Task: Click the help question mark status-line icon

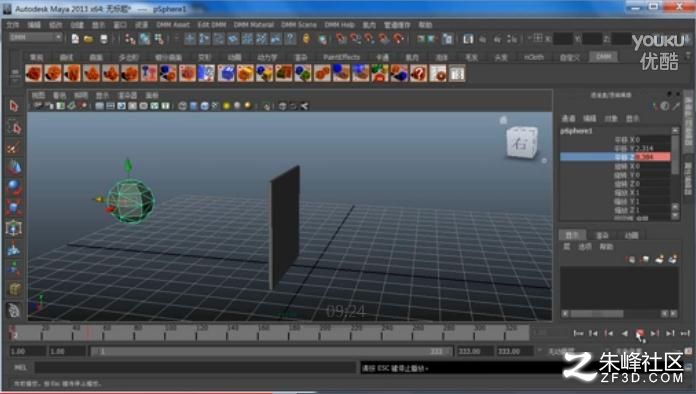Action: click(290, 39)
